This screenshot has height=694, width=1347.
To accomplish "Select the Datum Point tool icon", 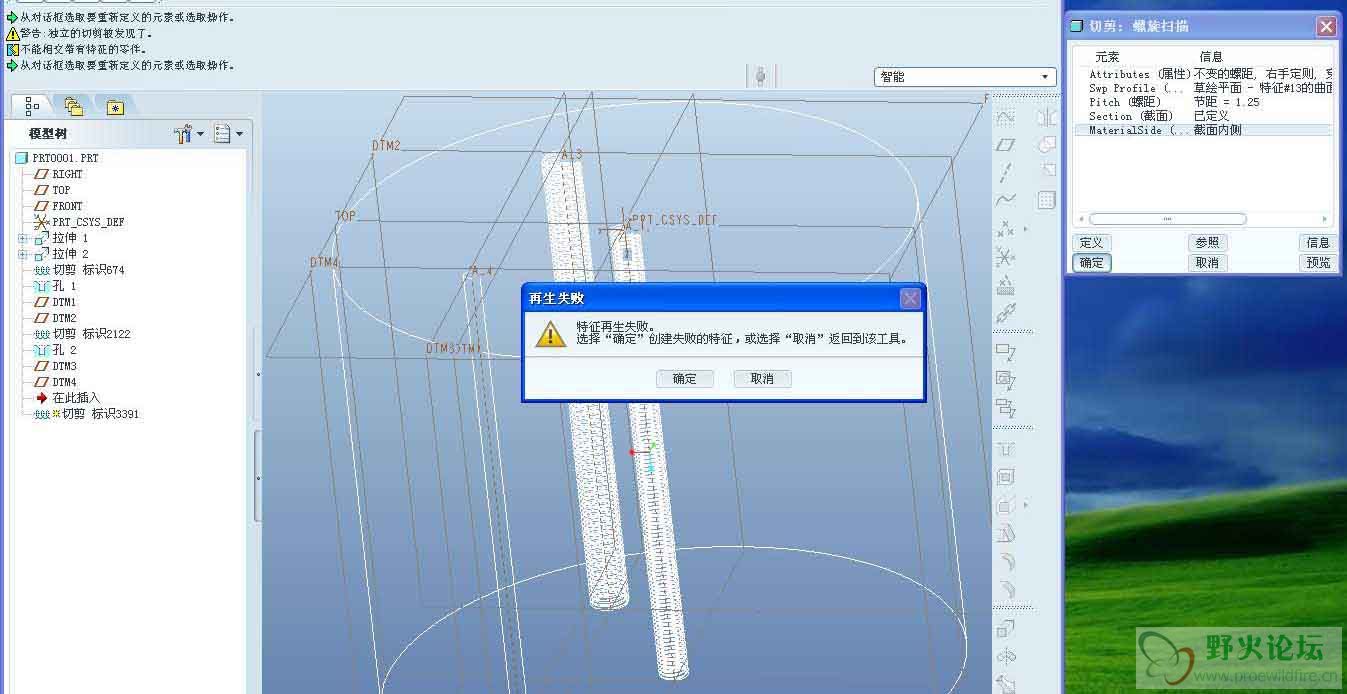I will pyautogui.click(x=1006, y=229).
